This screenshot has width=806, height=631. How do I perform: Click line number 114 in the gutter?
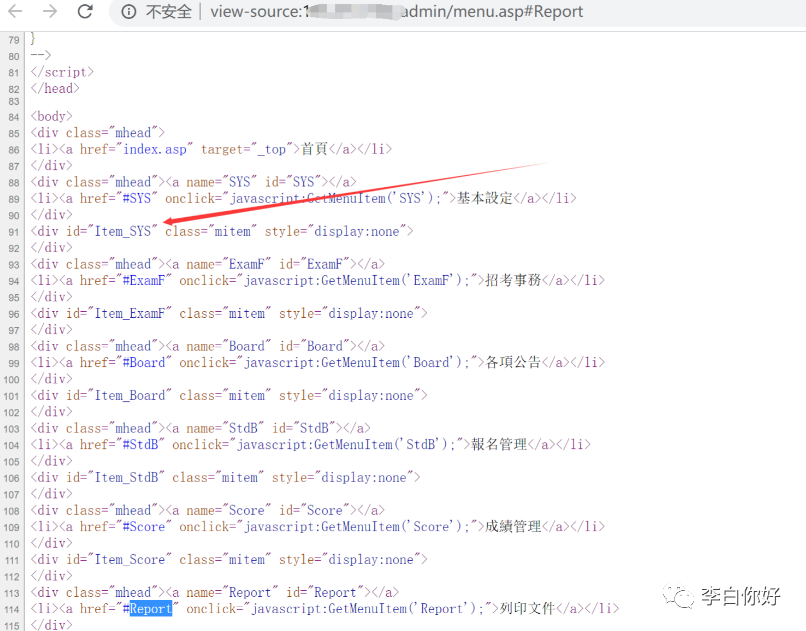[x=12, y=610]
